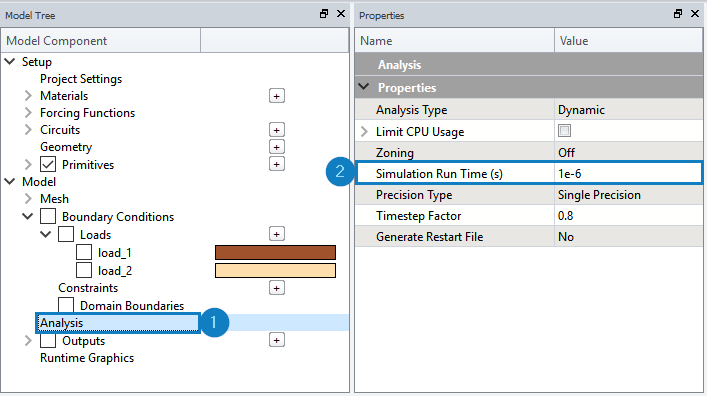Image resolution: width=707 pixels, height=396 pixels.
Task: Click the Name column header
Action: pos(454,41)
